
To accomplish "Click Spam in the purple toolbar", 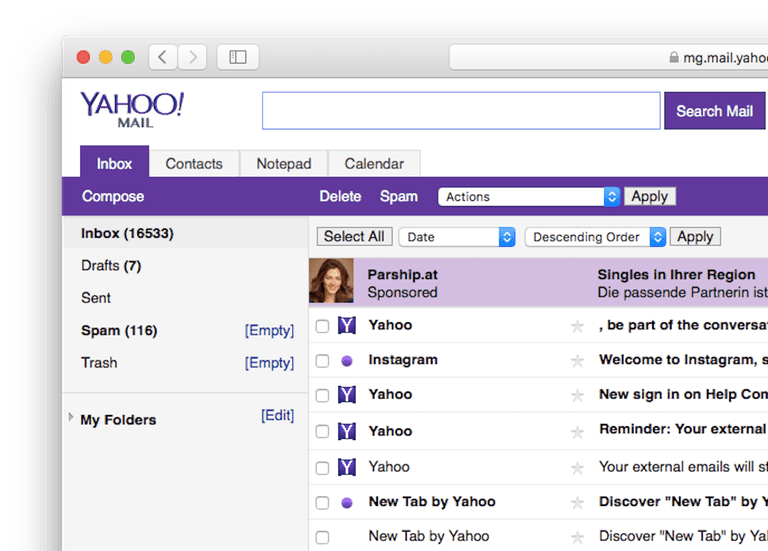I will 399,196.
